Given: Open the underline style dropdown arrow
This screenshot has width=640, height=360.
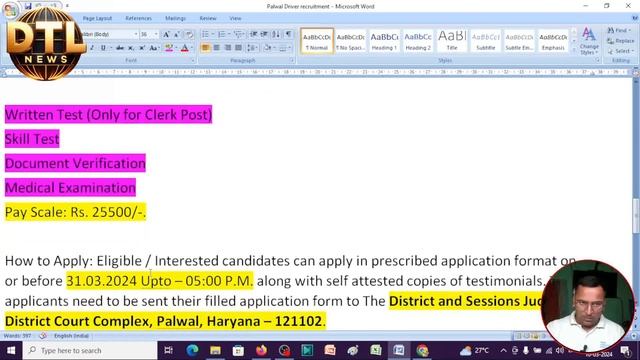Looking at the screenshot, I should click(110, 48).
